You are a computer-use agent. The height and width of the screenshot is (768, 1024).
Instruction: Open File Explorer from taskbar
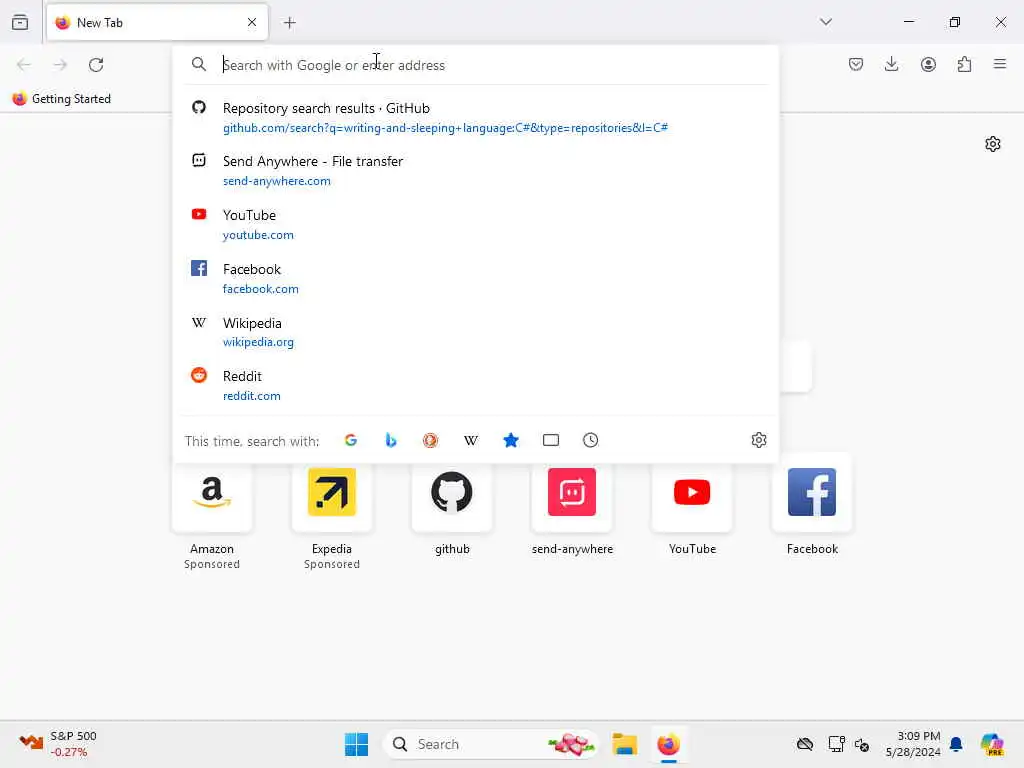click(624, 744)
